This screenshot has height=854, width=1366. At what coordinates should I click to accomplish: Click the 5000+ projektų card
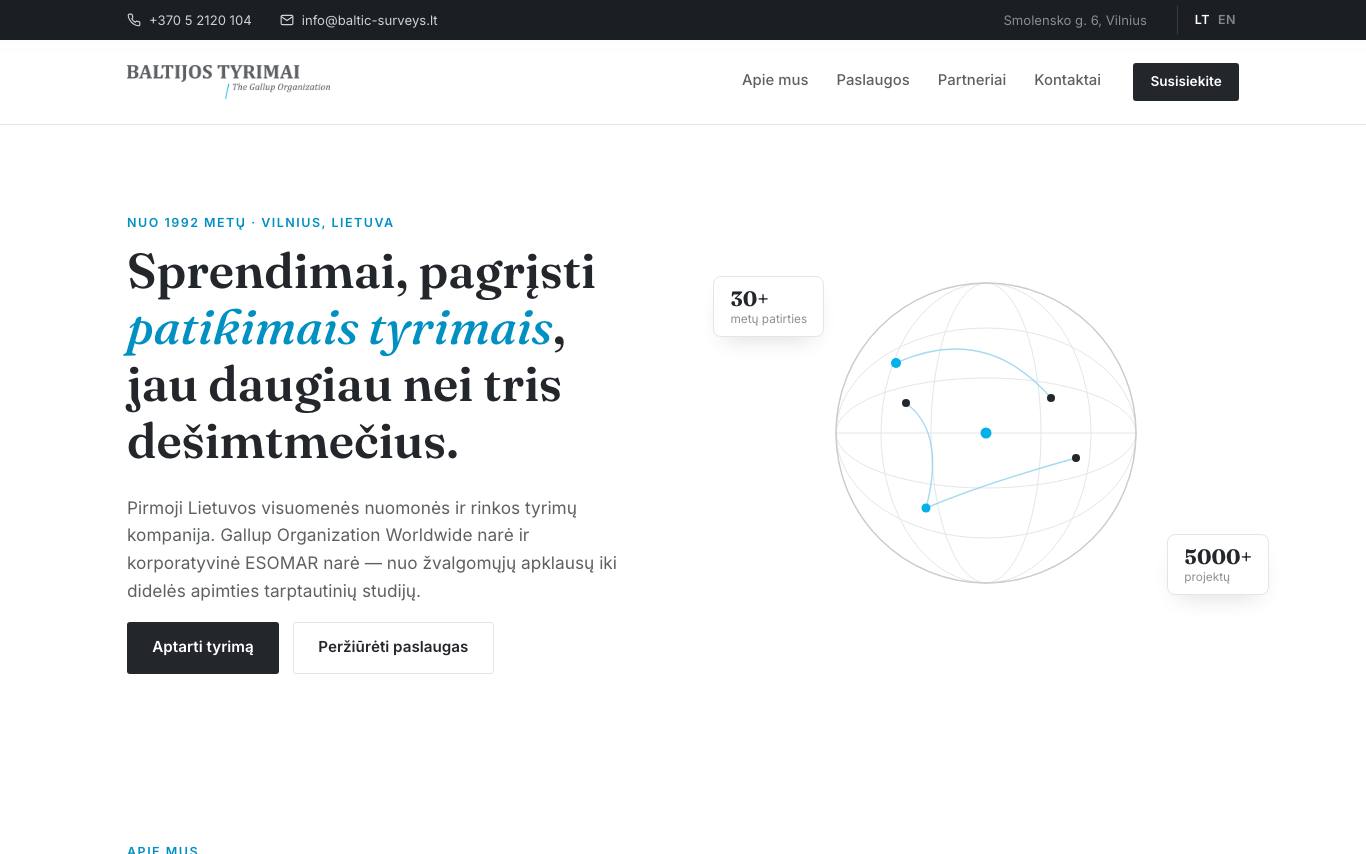pos(1218,565)
